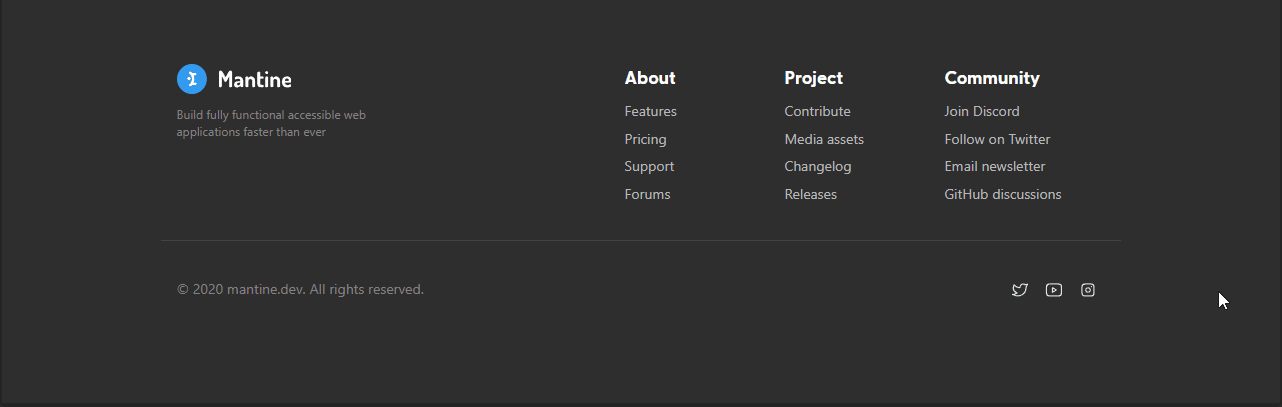Open Email newsletter link
Viewport: 1282px width, 407px height.
coord(995,166)
